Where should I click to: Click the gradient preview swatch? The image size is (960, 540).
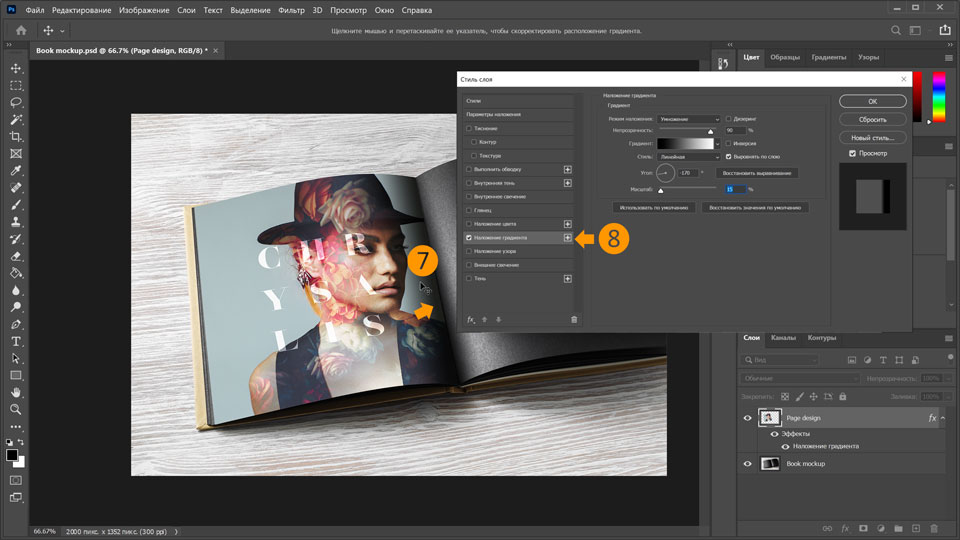(684, 144)
